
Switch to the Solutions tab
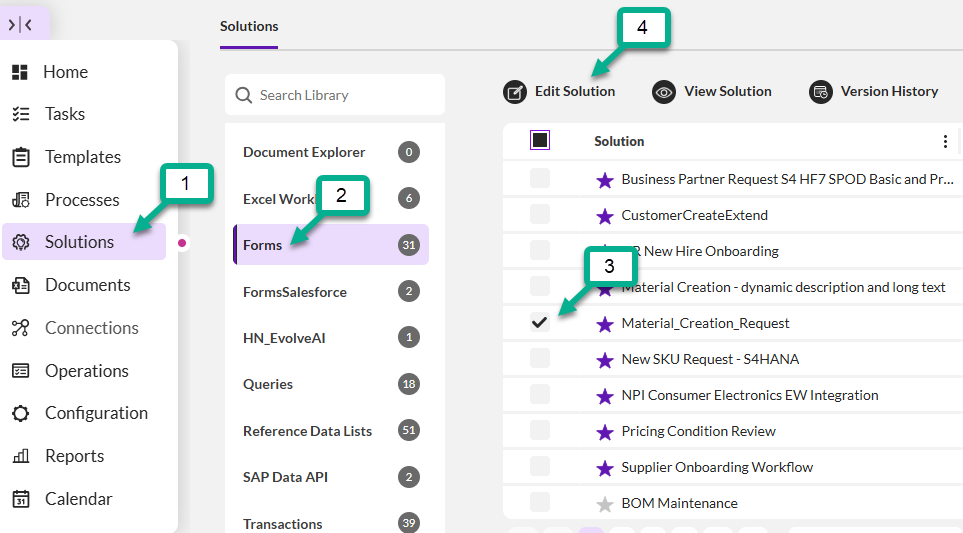(249, 26)
